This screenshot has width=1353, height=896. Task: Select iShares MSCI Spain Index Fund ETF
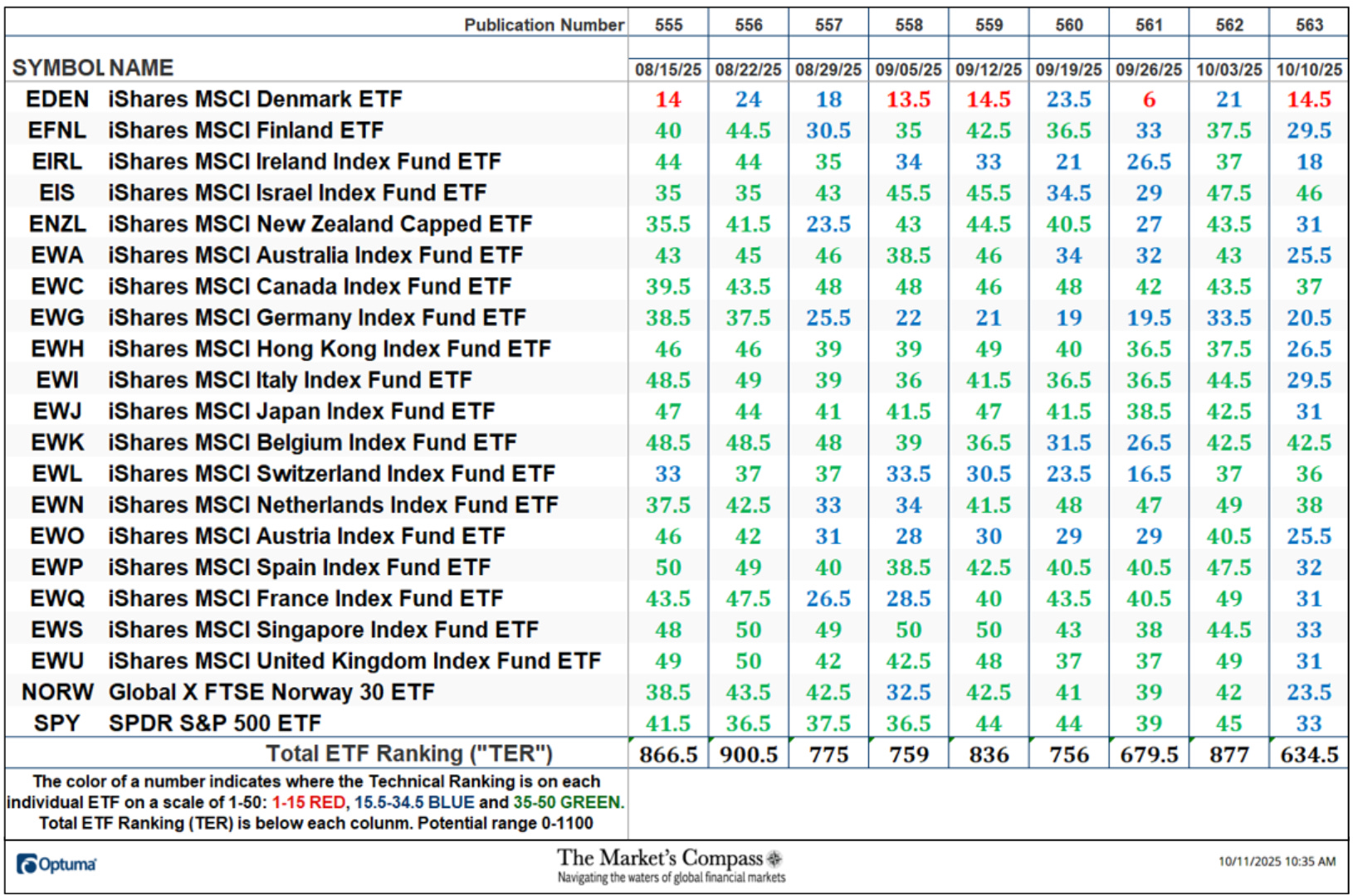(x=300, y=567)
